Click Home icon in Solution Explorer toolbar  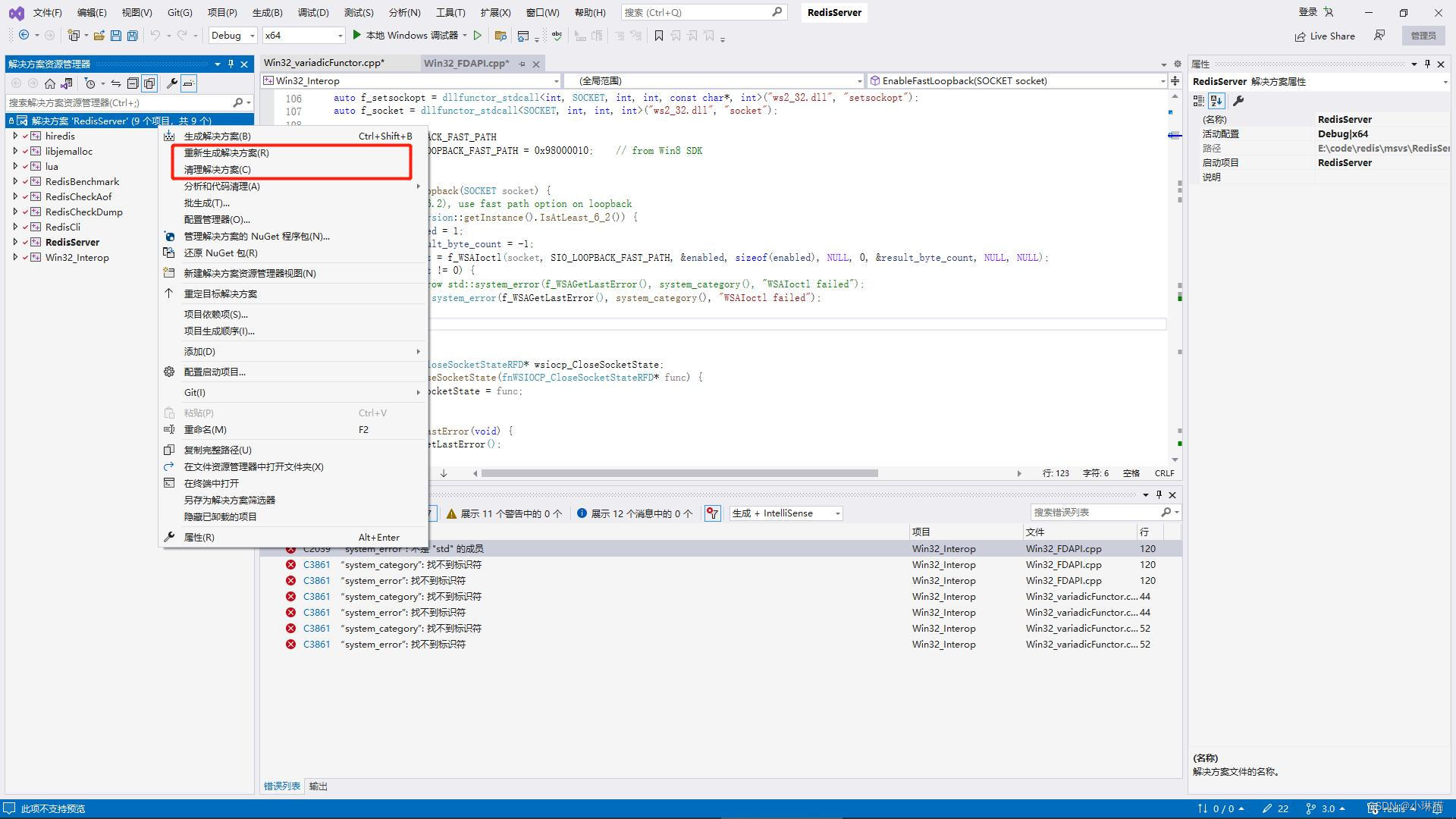point(50,83)
